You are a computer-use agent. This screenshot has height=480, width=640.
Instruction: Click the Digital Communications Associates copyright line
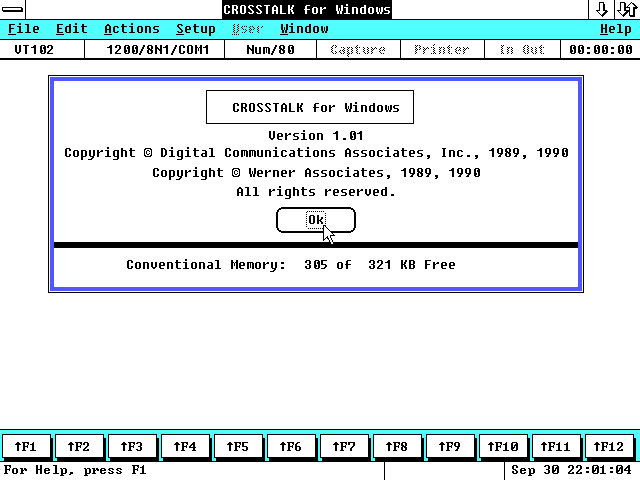(x=316, y=153)
